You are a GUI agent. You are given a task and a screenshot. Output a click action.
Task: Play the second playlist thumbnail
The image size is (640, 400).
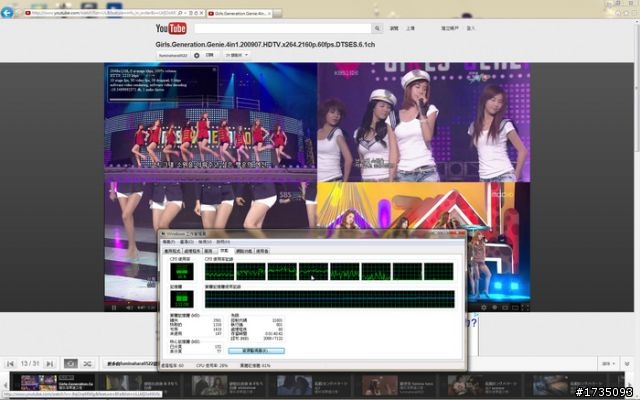click(123, 384)
